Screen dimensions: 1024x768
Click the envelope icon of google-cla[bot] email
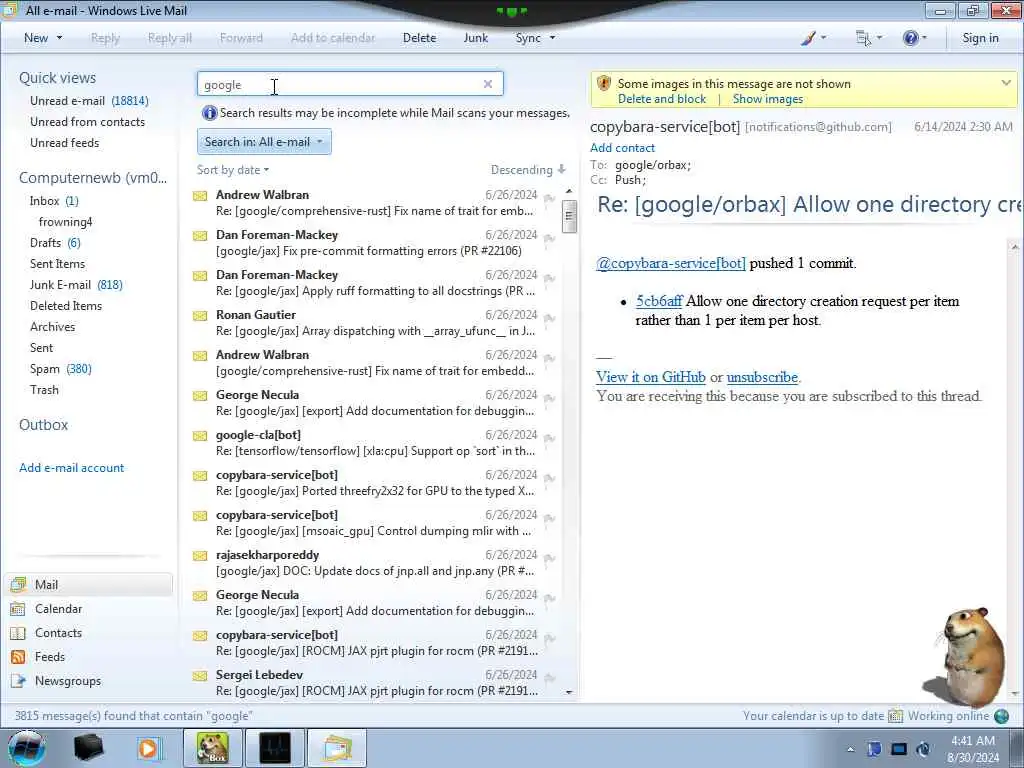coord(200,436)
